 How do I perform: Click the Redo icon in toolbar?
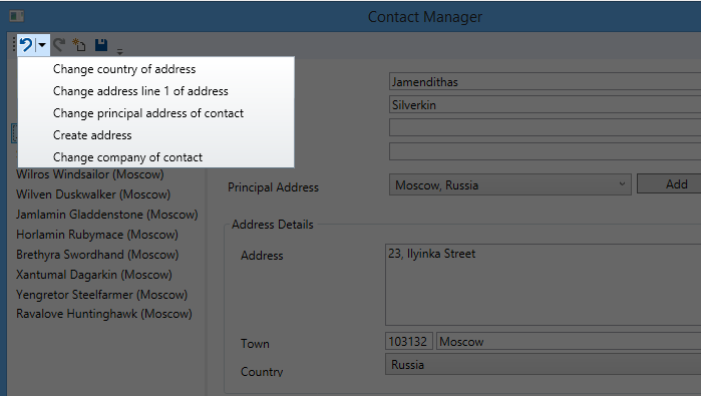[59, 45]
